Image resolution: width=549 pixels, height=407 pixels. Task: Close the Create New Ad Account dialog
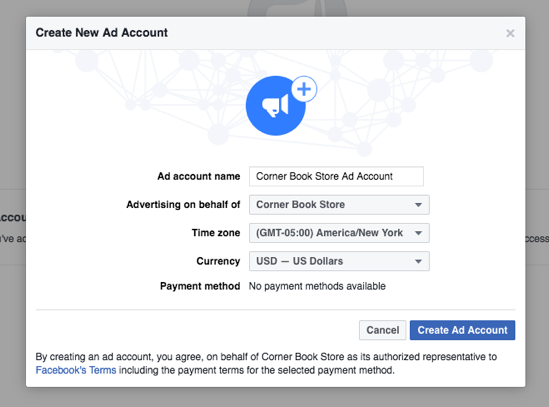point(510,33)
